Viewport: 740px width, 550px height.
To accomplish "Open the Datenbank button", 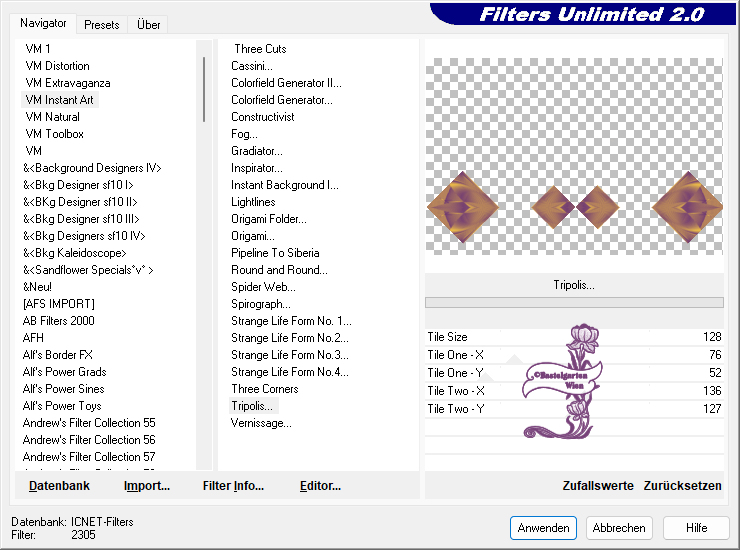I will (x=59, y=486).
